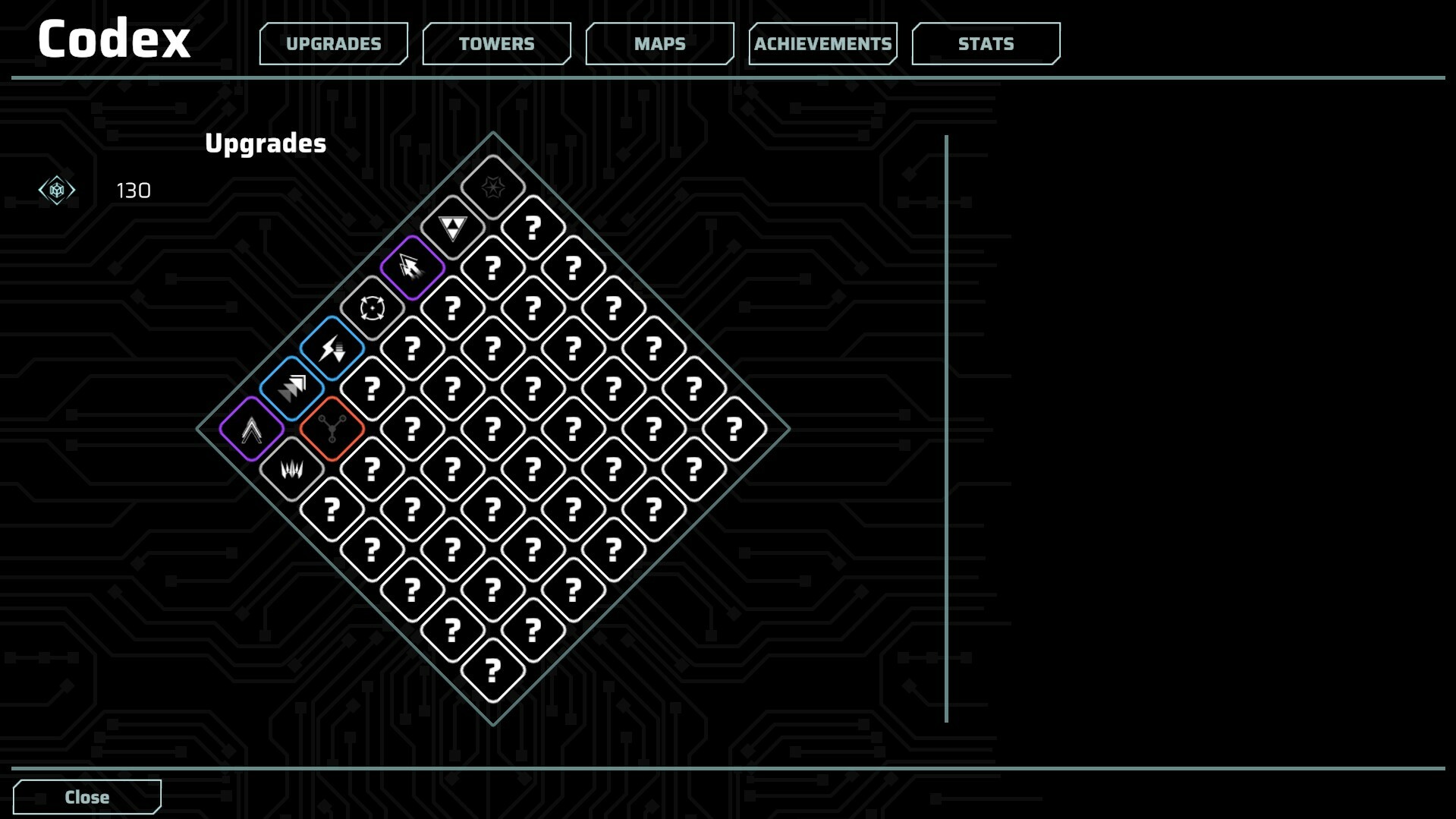Go to the MAPS tab
This screenshot has height=819, width=1456.
pos(660,43)
